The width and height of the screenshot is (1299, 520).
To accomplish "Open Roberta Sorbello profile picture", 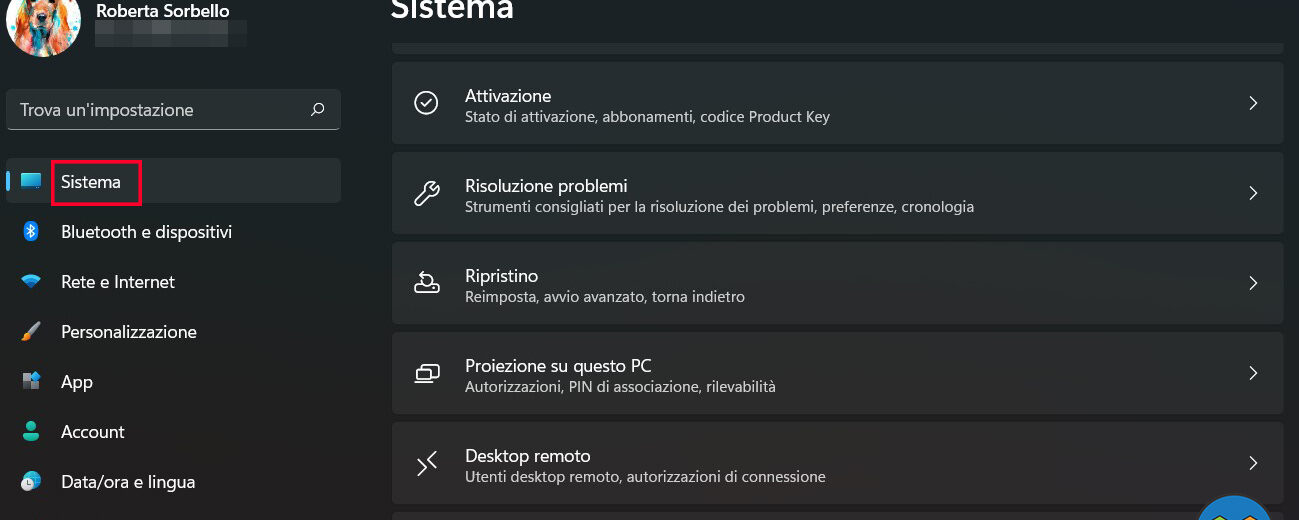I will (x=43, y=25).
